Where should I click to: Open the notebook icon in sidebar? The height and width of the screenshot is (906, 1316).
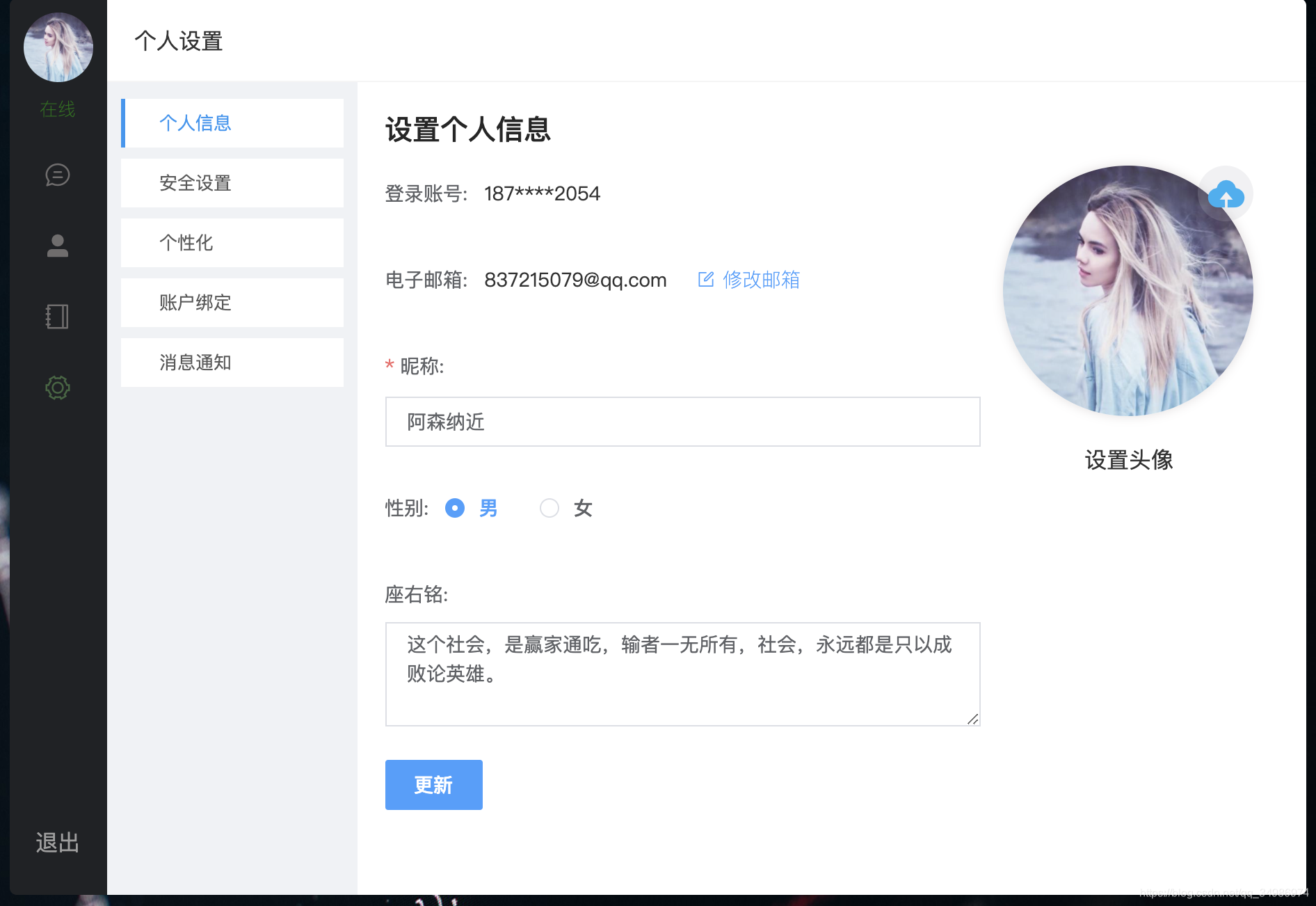pyautogui.click(x=58, y=317)
